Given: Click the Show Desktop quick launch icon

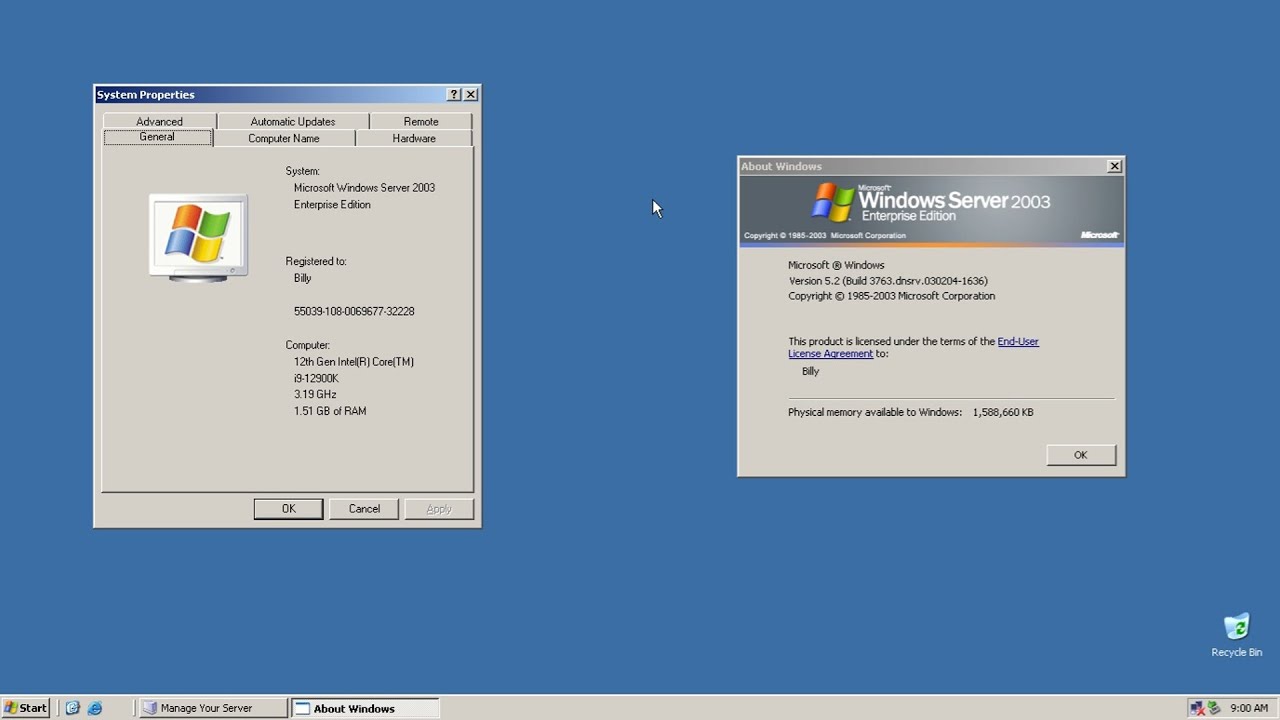Looking at the screenshot, I should tap(73, 708).
